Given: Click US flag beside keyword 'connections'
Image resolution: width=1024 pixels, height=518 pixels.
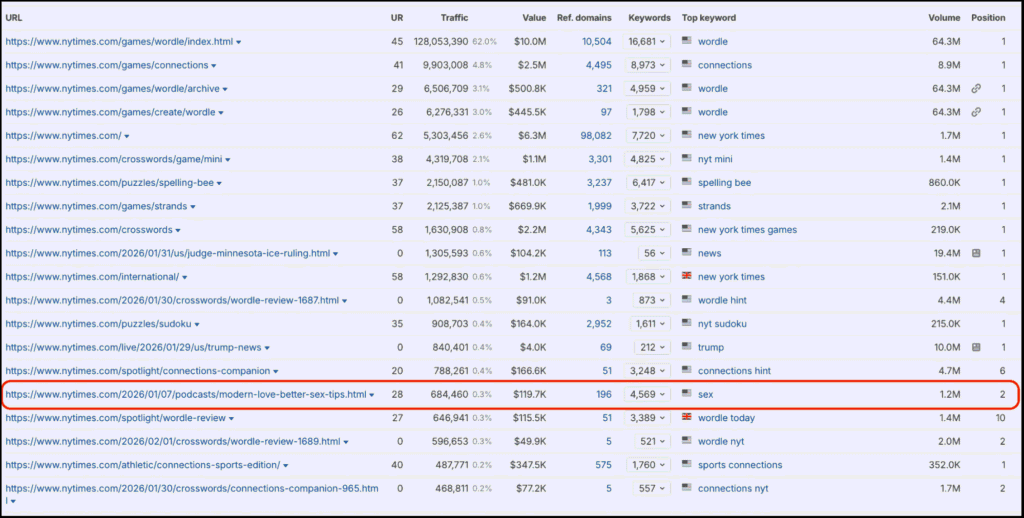Looking at the screenshot, I should tap(686, 65).
